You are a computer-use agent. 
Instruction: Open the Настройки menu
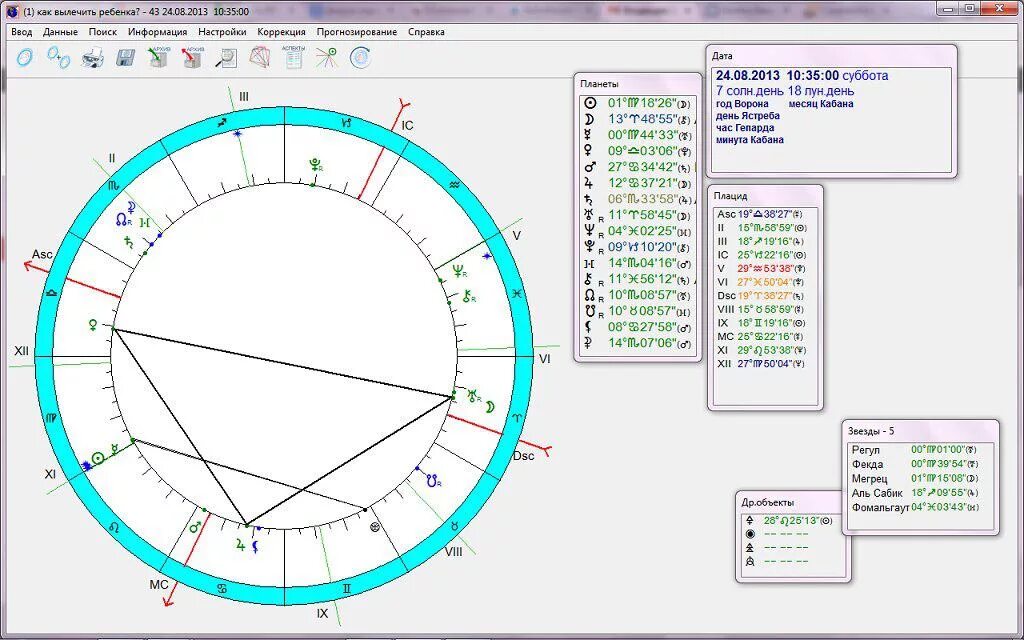(222, 31)
